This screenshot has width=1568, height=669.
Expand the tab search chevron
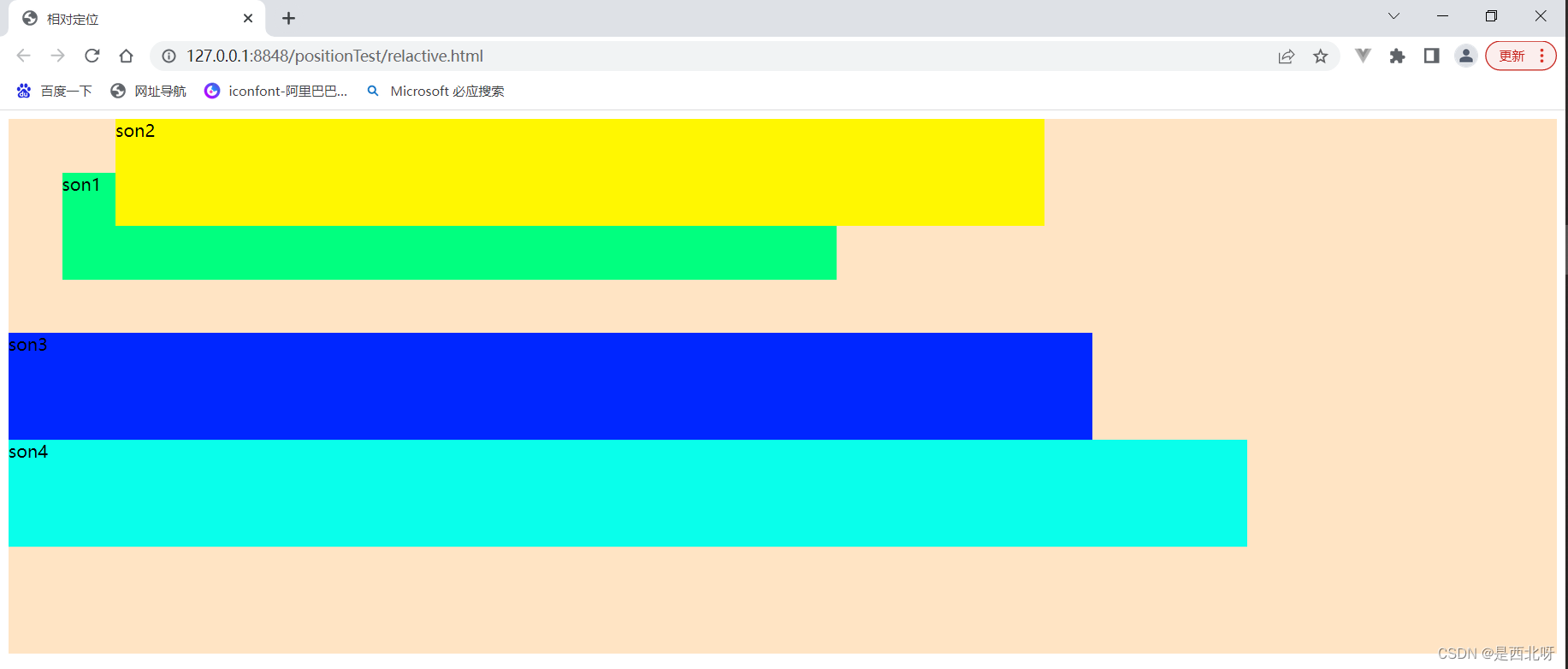[1393, 15]
